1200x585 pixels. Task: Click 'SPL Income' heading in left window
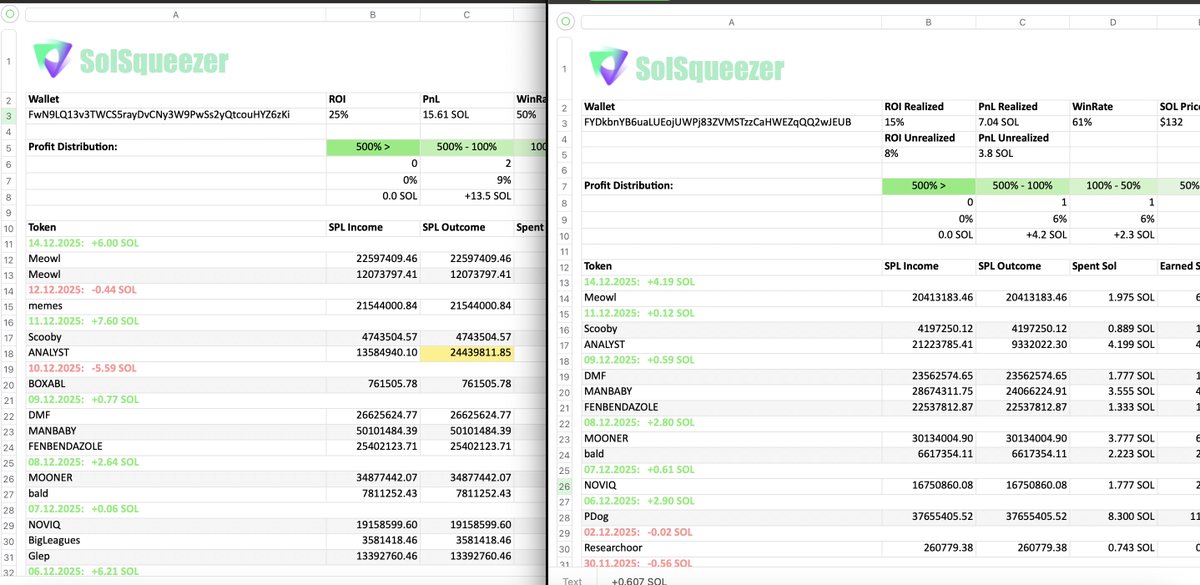click(356, 227)
